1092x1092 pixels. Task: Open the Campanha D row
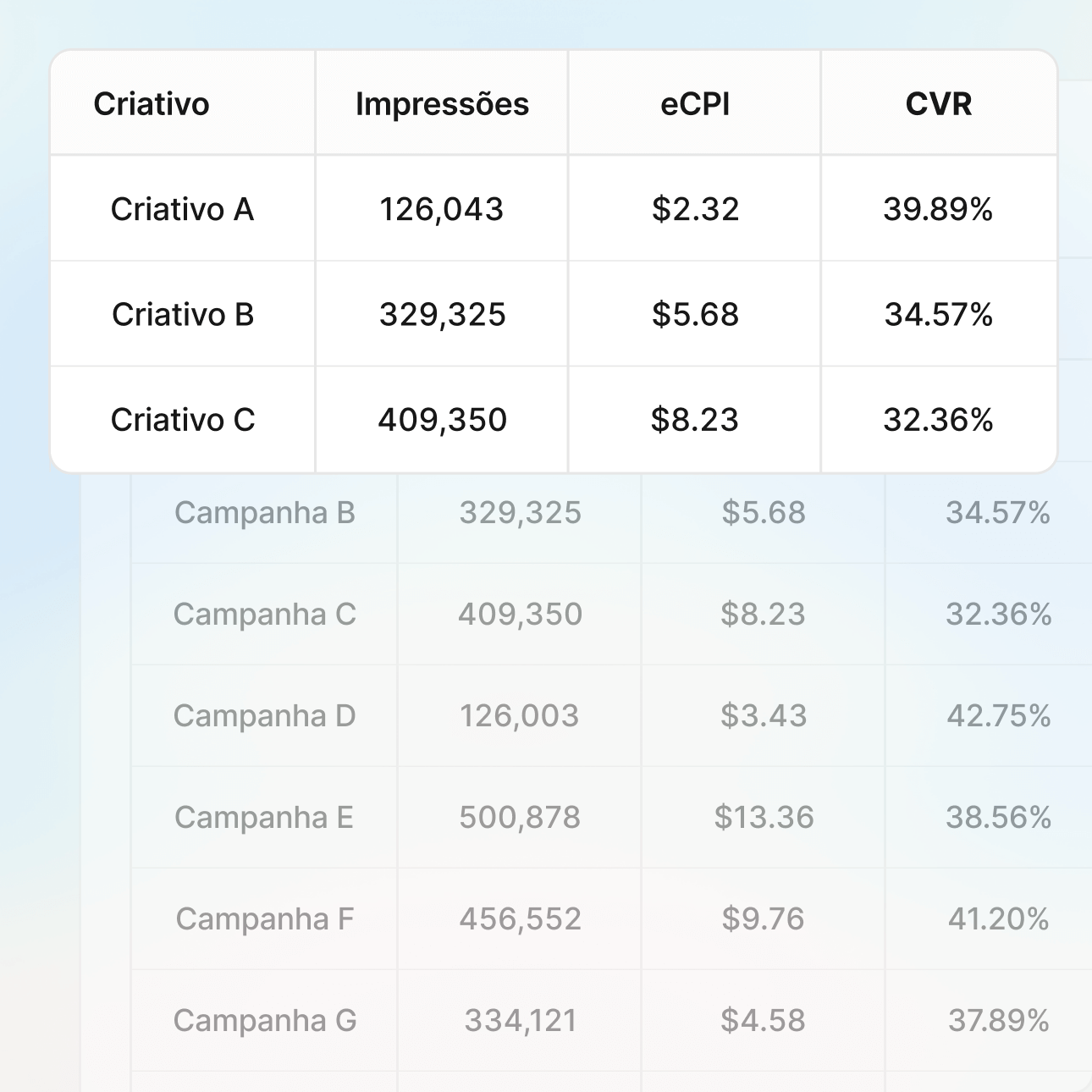pyautogui.click(x=264, y=716)
